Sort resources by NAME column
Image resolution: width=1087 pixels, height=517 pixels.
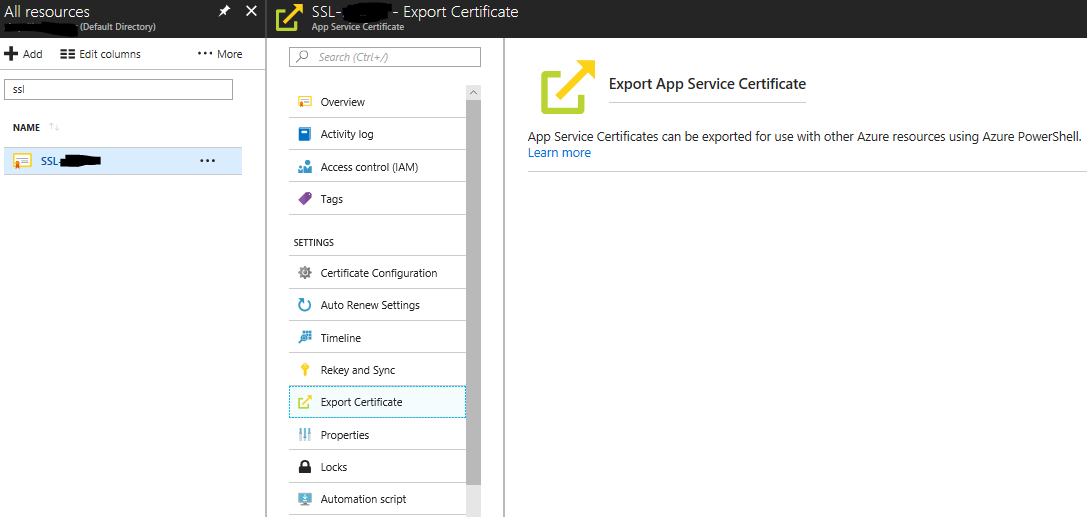26,127
